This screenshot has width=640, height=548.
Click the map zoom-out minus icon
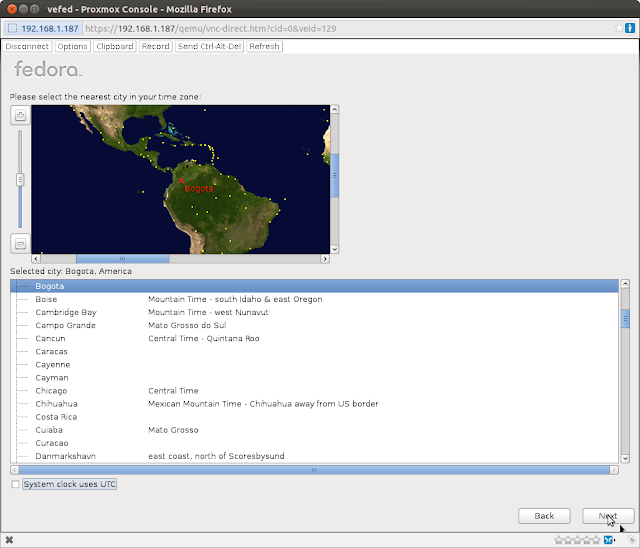(x=20, y=244)
